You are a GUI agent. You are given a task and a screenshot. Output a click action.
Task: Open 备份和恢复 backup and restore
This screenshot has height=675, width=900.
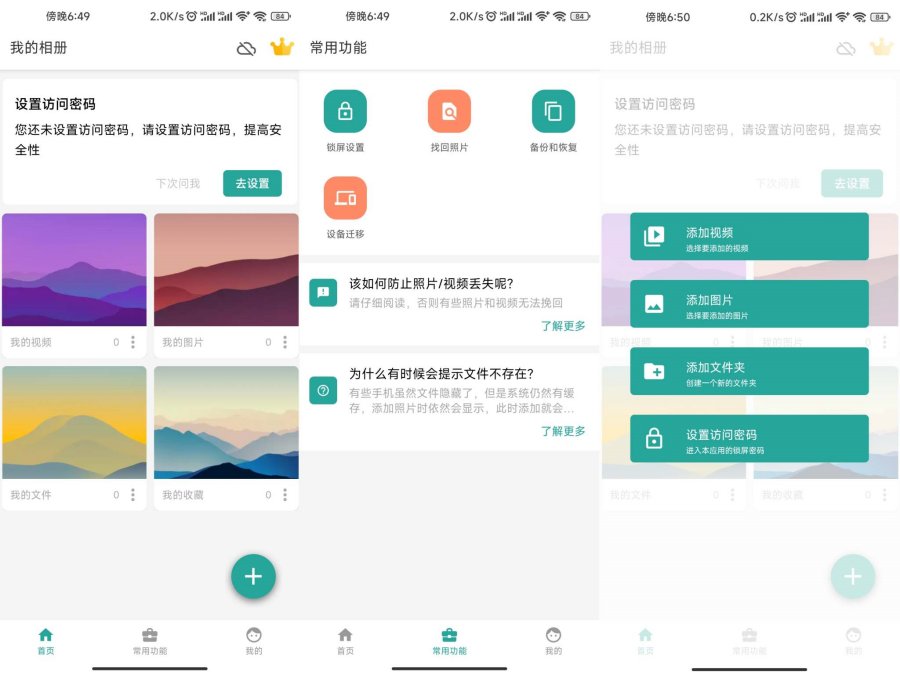click(x=554, y=110)
